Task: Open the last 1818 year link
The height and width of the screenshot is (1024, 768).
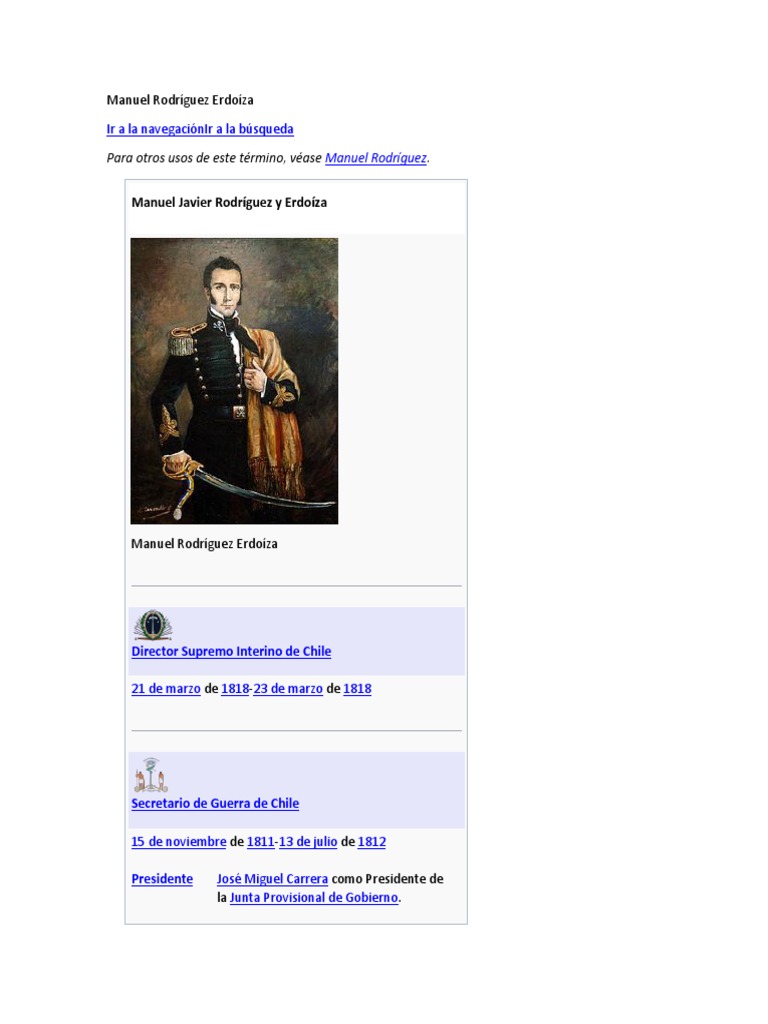Action: (357, 688)
